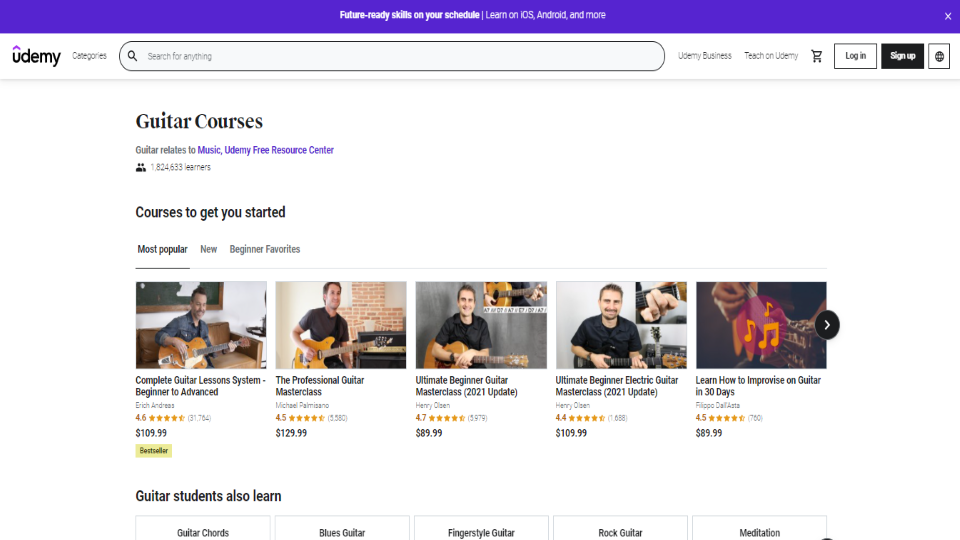Image resolution: width=960 pixels, height=540 pixels.
Task: Focus the Search for anything field
Action: tap(392, 56)
